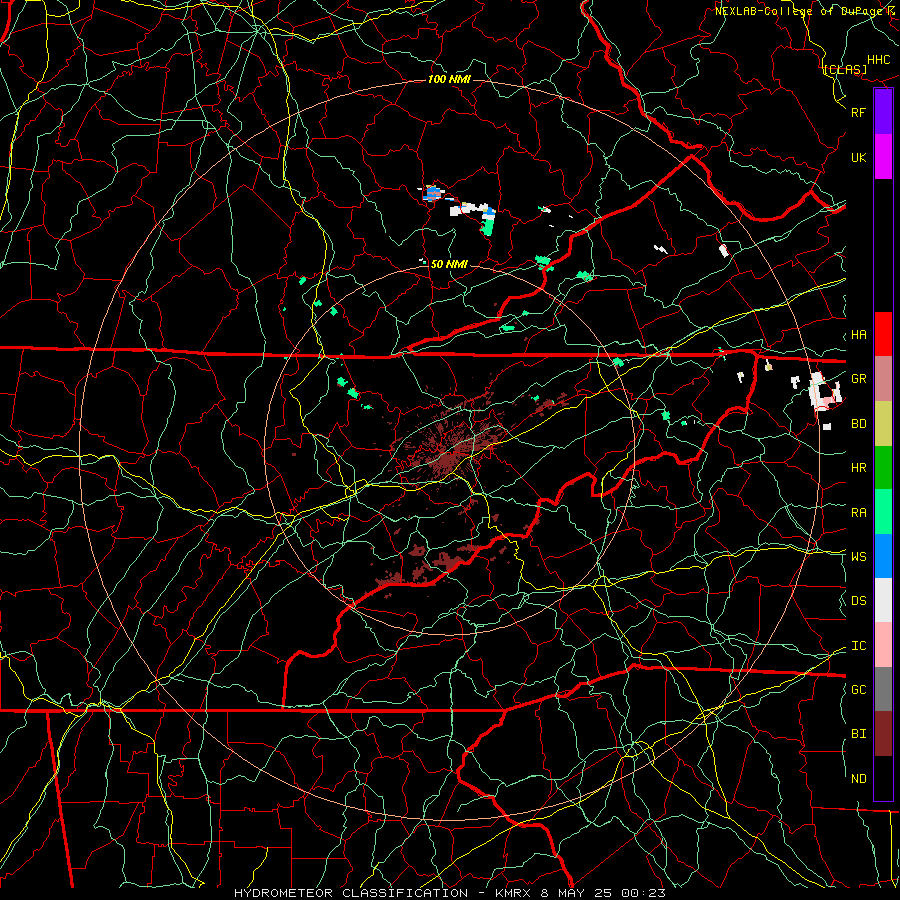Viewport: 900px width, 900px height.
Task: Click the ND legend label
Action: (859, 779)
